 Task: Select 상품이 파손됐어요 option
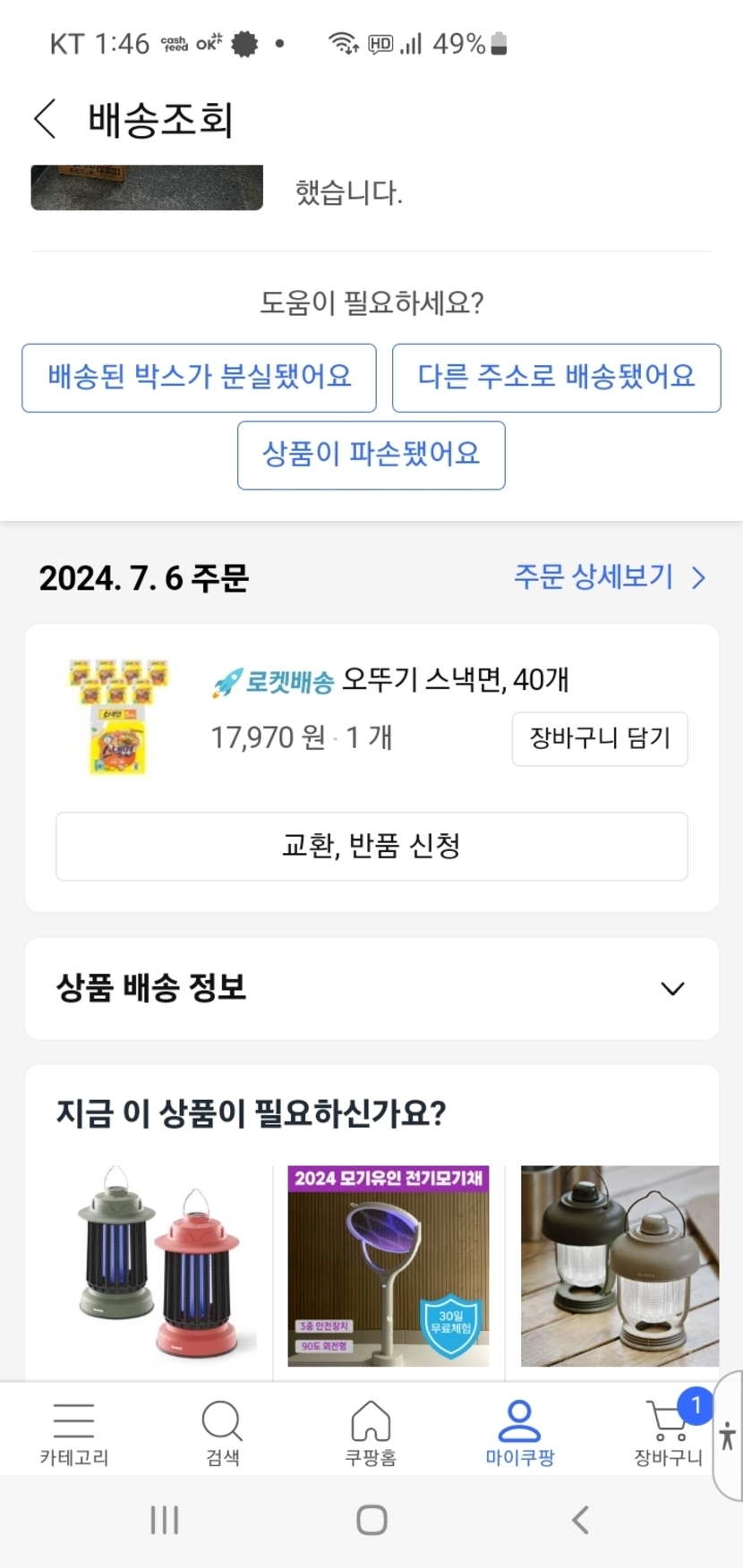371,456
